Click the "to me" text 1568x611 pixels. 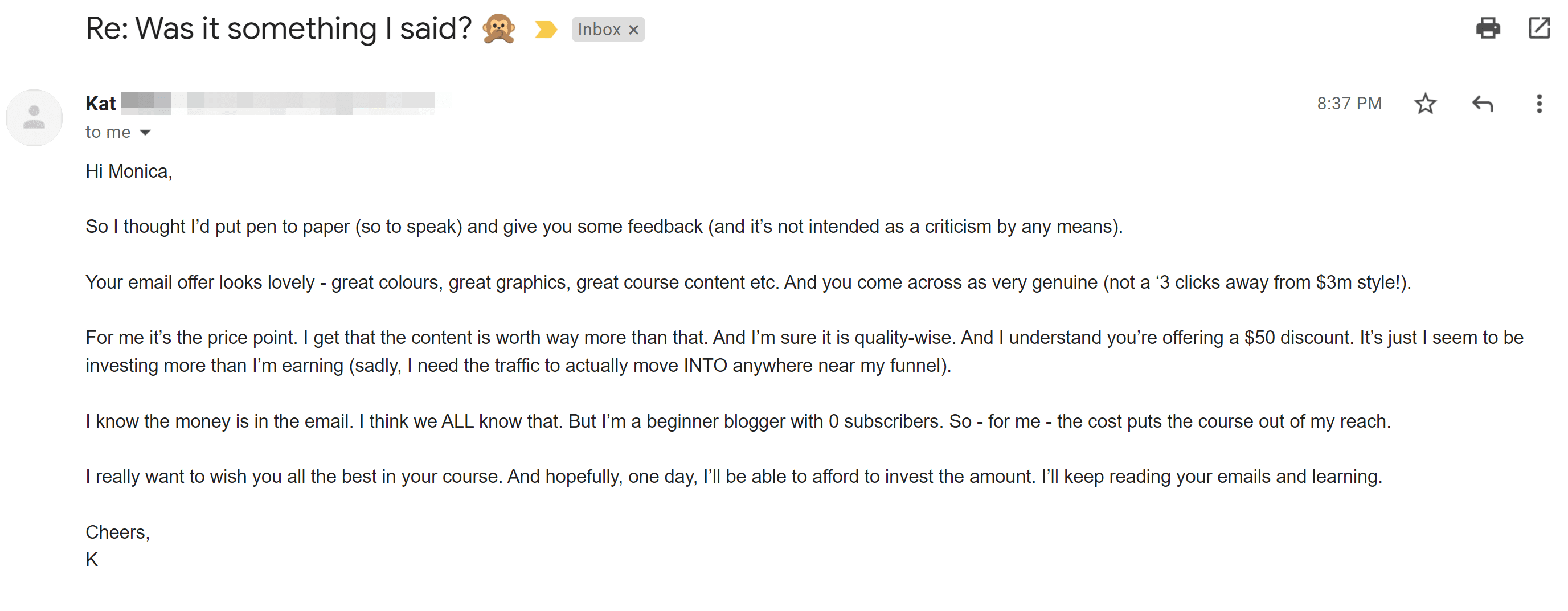[108, 132]
